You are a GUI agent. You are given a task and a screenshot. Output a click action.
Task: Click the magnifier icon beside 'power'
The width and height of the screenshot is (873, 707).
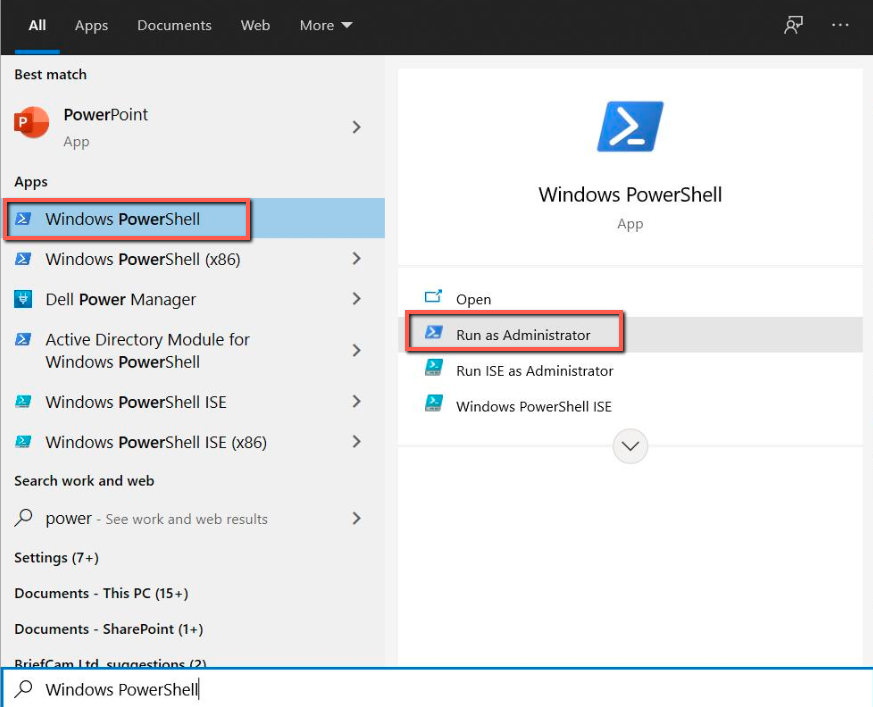click(x=24, y=518)
